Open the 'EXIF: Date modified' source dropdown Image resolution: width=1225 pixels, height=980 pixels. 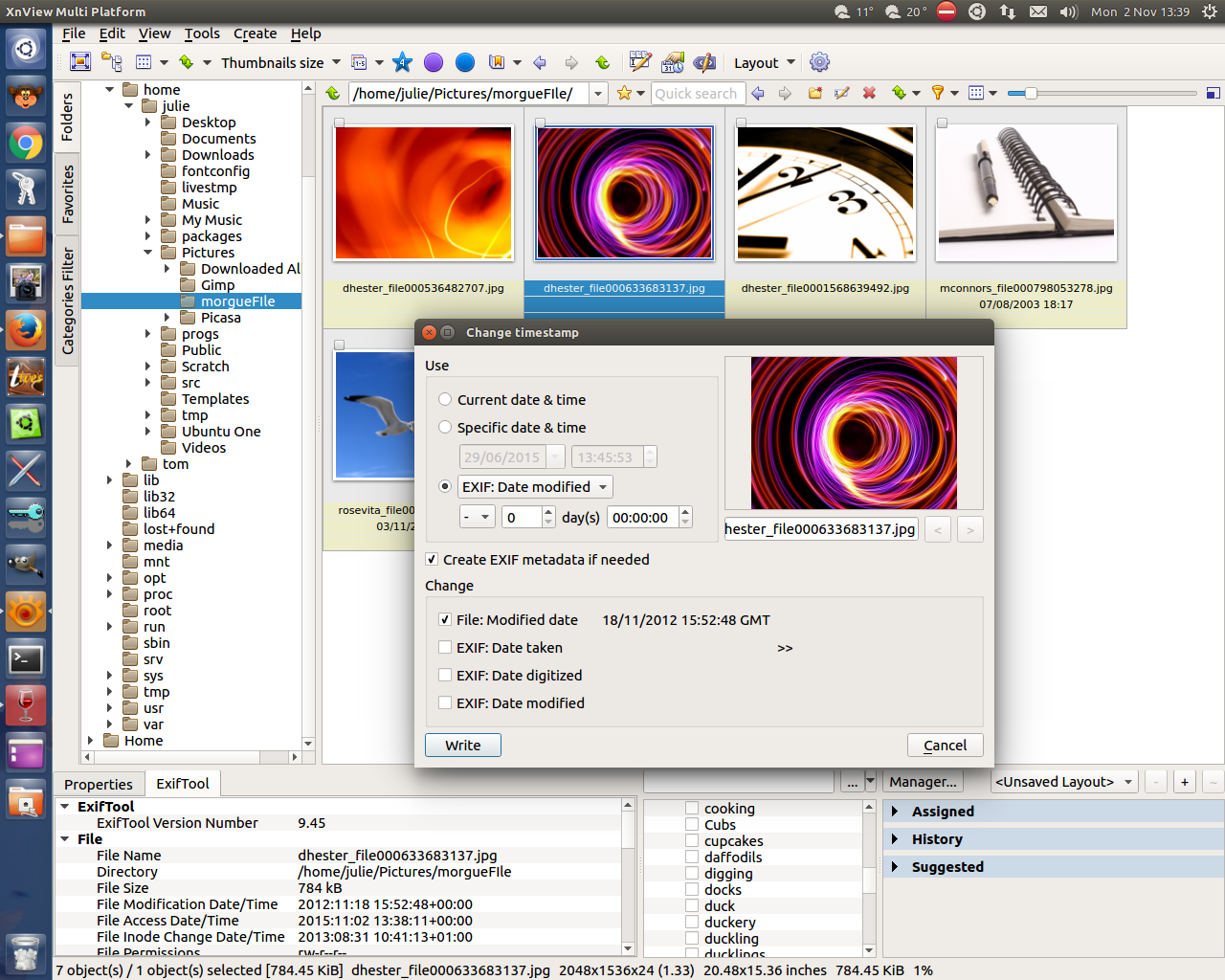[x=535, y=487]
